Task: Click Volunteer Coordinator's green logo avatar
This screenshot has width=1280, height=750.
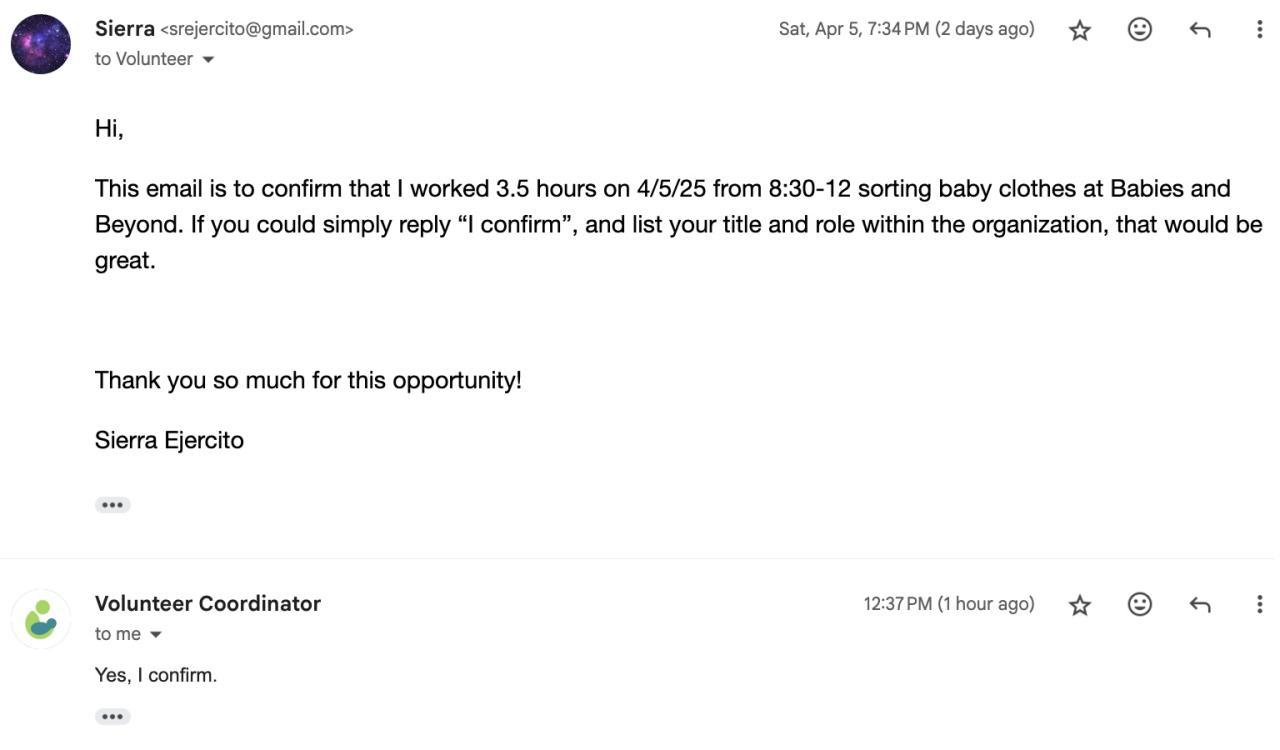Action: [41, 619]
